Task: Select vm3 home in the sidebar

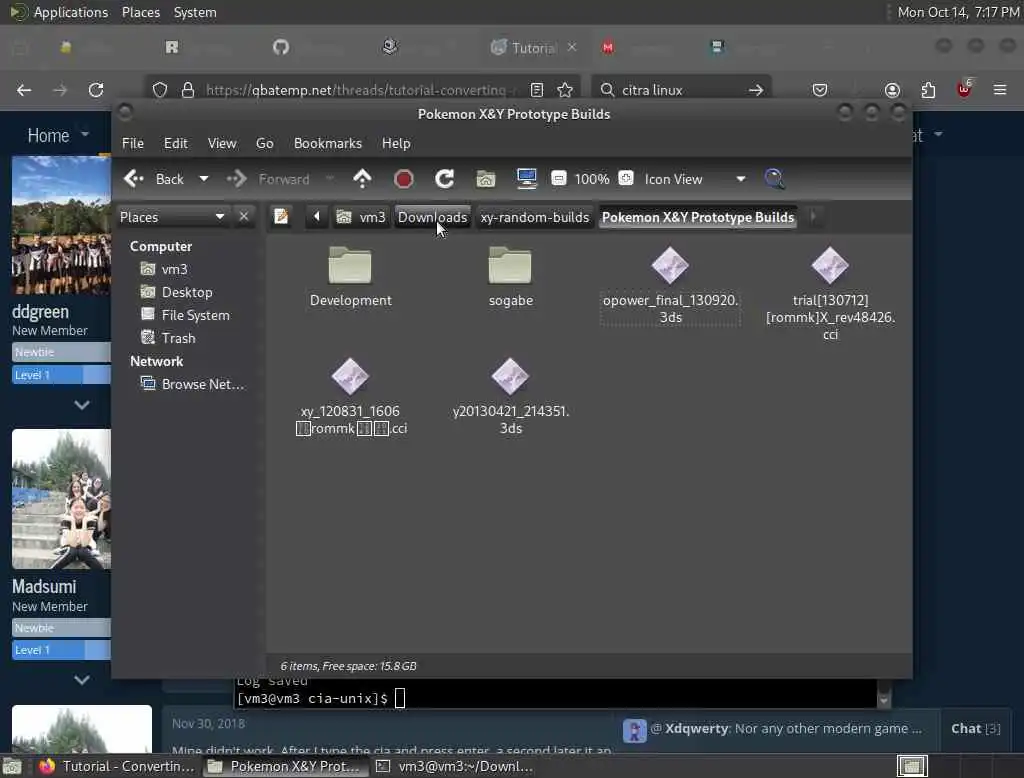Action: point(165,269)
